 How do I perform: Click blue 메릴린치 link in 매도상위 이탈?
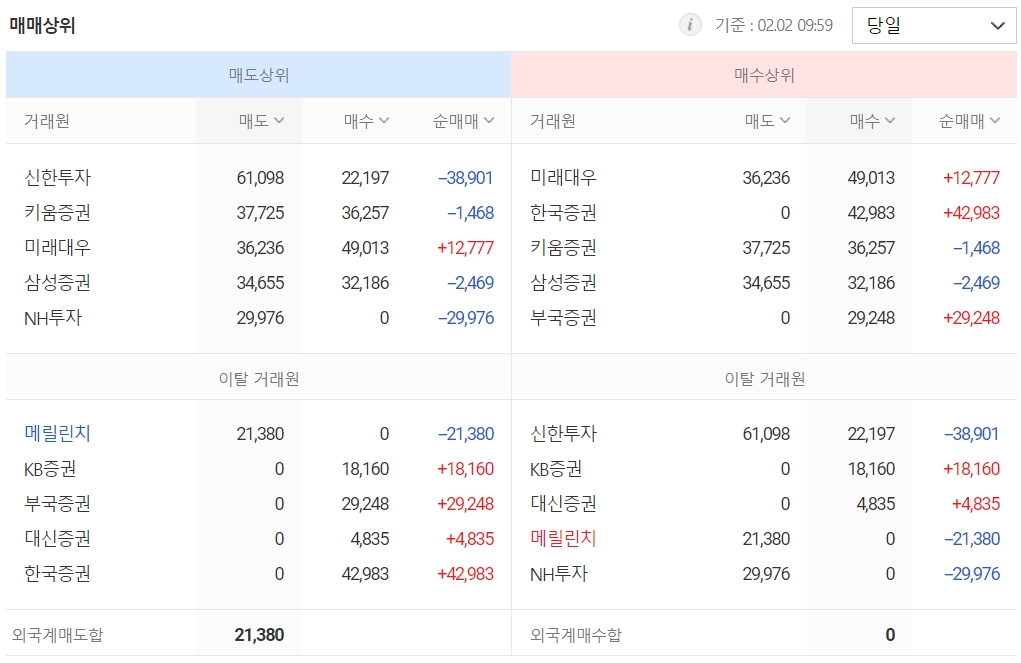tap(57, 433)
